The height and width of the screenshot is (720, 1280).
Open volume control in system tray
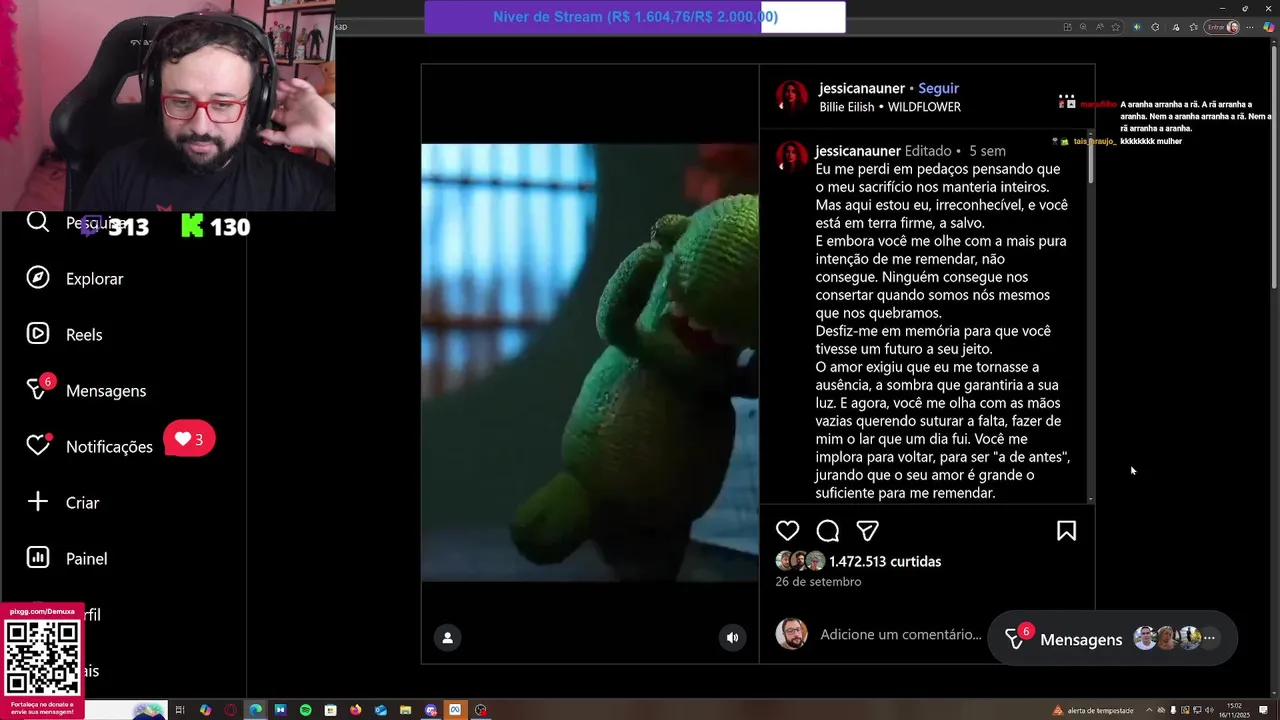(x=1209, y=710)
